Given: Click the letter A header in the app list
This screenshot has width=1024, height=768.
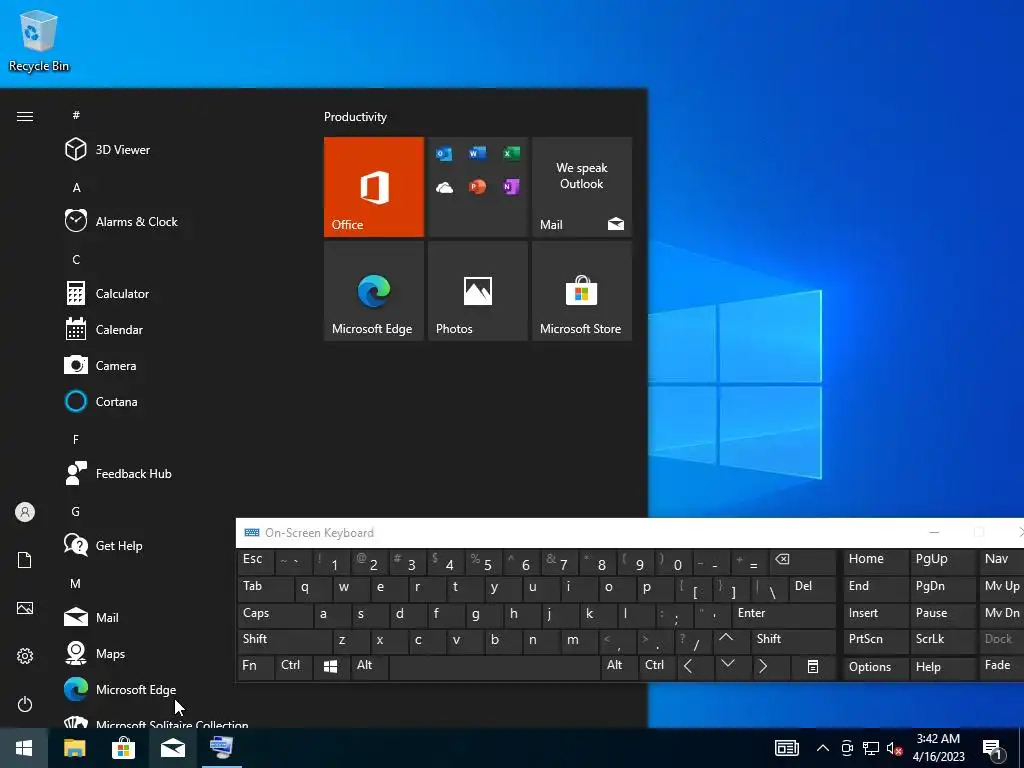Looking at the screenshot, I should pos(76,187).
